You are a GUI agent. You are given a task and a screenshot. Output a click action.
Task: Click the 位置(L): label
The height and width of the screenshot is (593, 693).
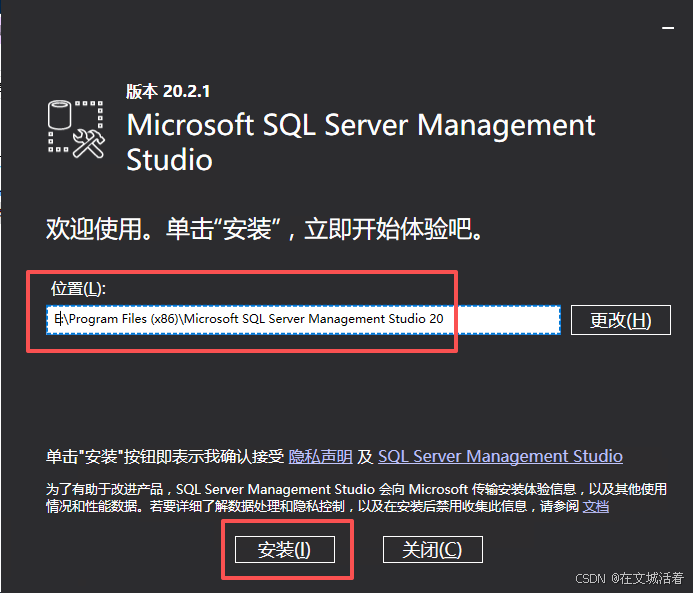[x=78, y=289]
